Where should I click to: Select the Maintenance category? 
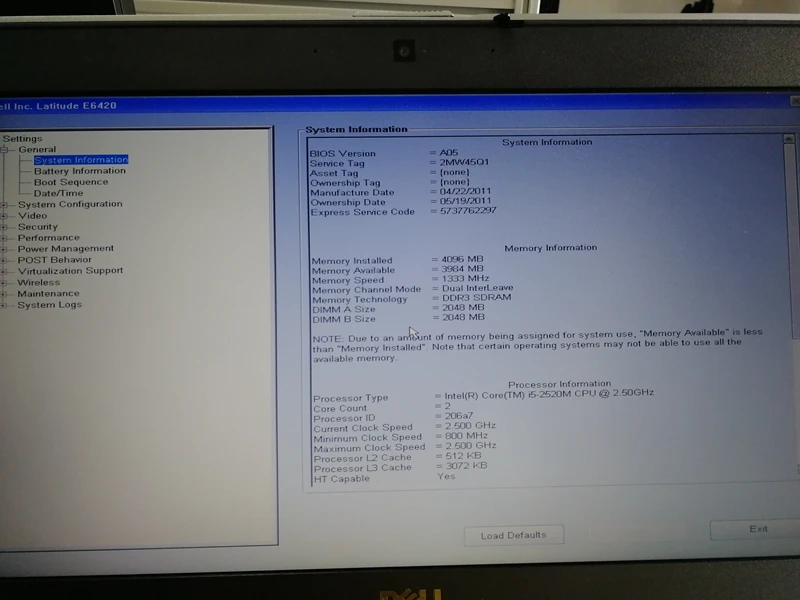coord(48,294)
